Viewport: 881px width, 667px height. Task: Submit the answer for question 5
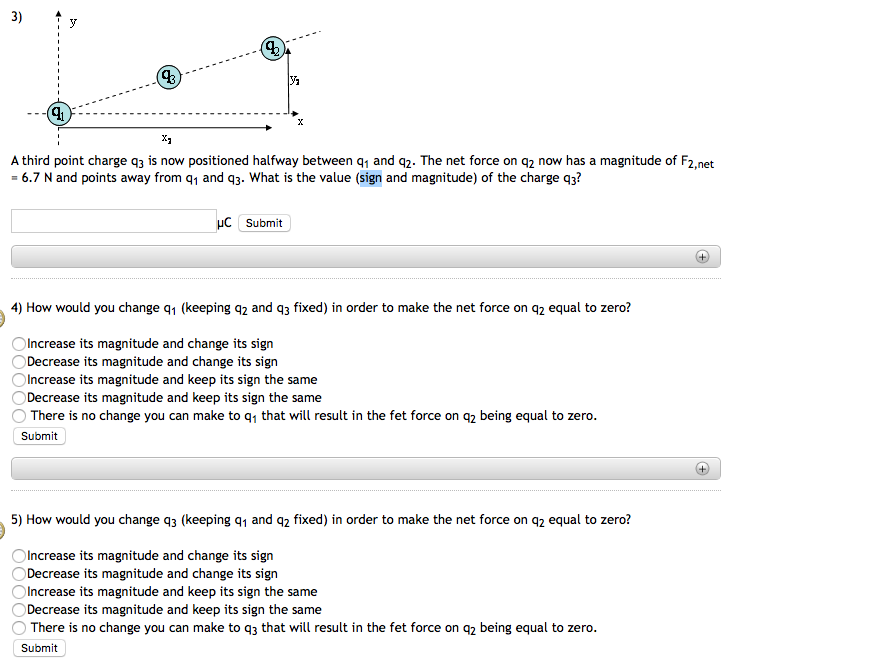click(38, 648)
